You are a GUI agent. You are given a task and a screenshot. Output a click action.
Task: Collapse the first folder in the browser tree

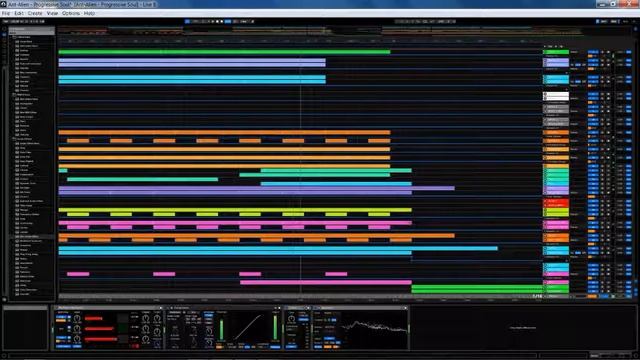(x=14, y=37)
